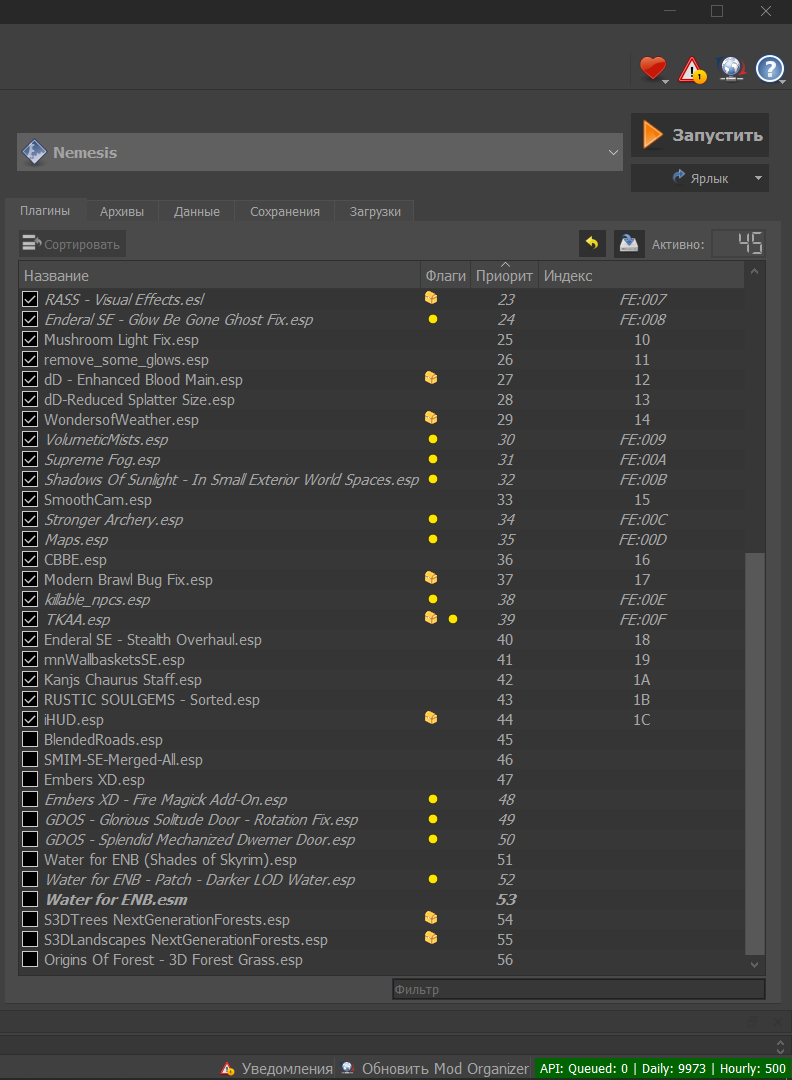Sort by the Флаги column header
The height and width of the screenshot is (1080, 792).
point(446,276)
